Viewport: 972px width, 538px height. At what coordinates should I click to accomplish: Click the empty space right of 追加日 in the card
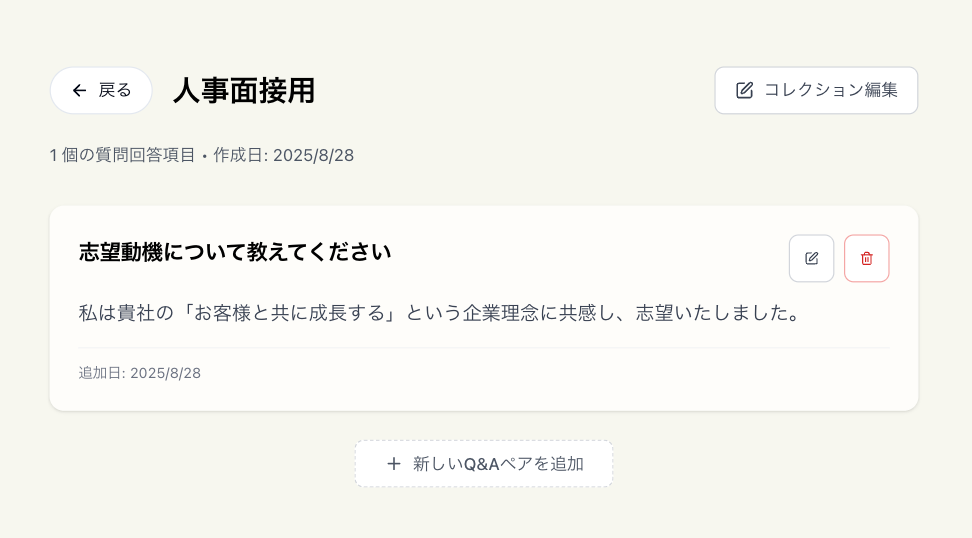(550, 373)
